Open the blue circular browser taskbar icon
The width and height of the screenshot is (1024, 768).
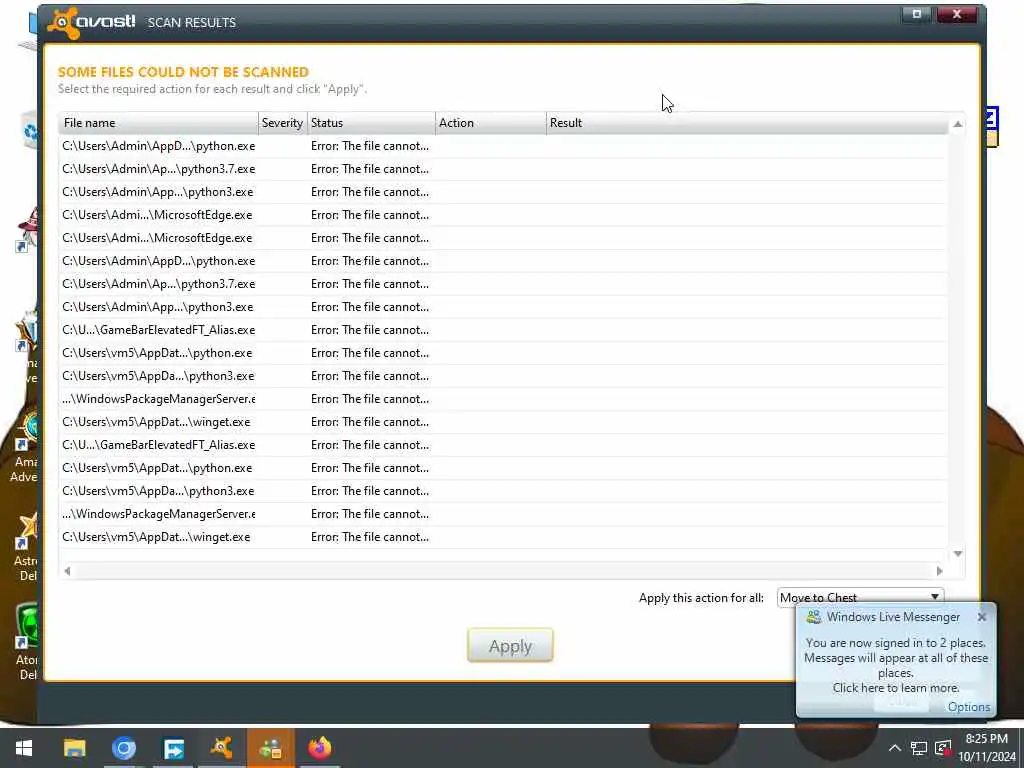coord(123,748)
